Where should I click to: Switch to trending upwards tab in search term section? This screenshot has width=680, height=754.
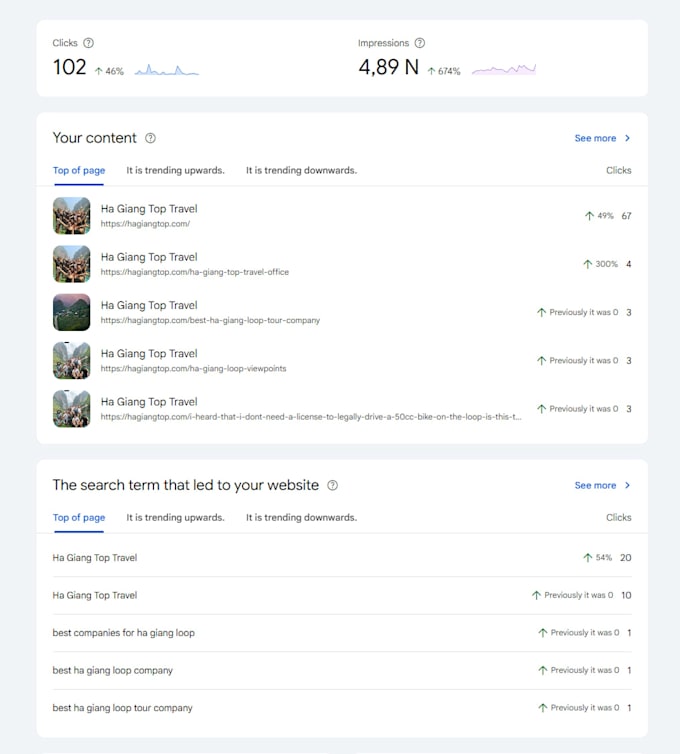[176, 517]
